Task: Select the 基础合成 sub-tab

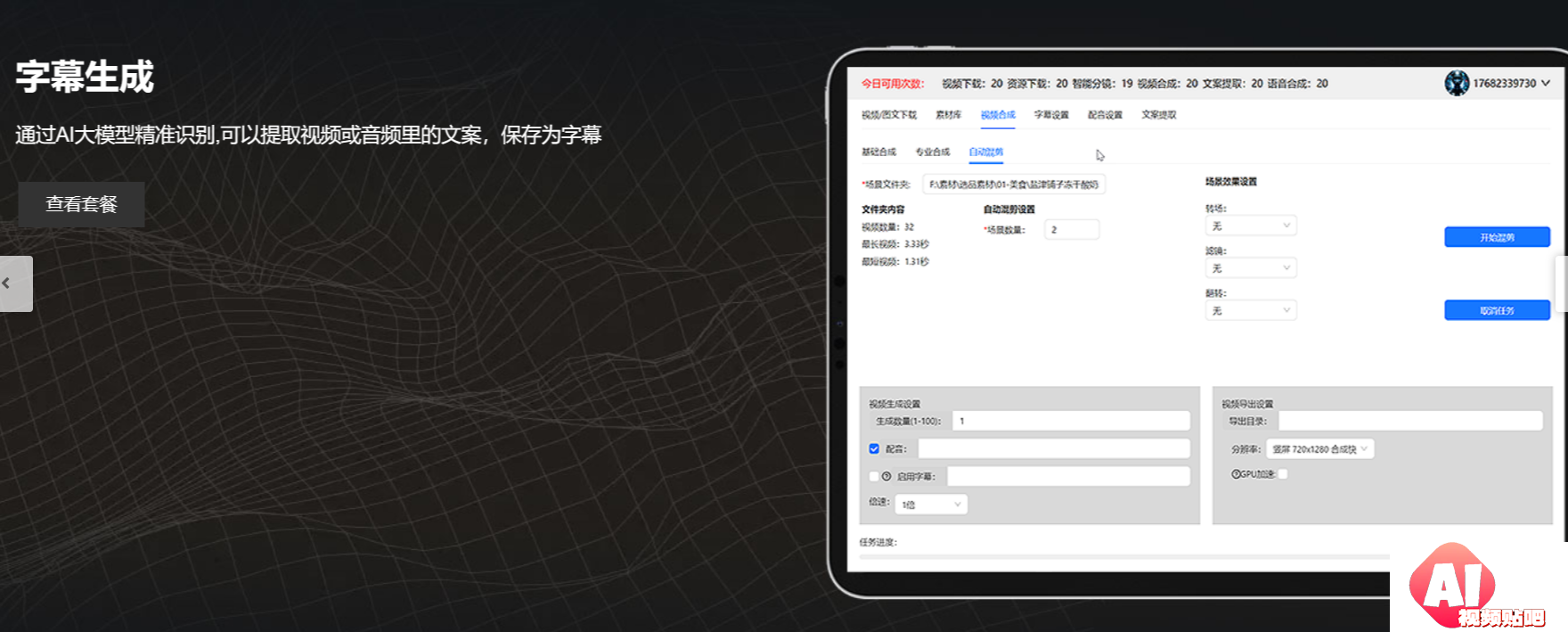Action: coord(878,152)
